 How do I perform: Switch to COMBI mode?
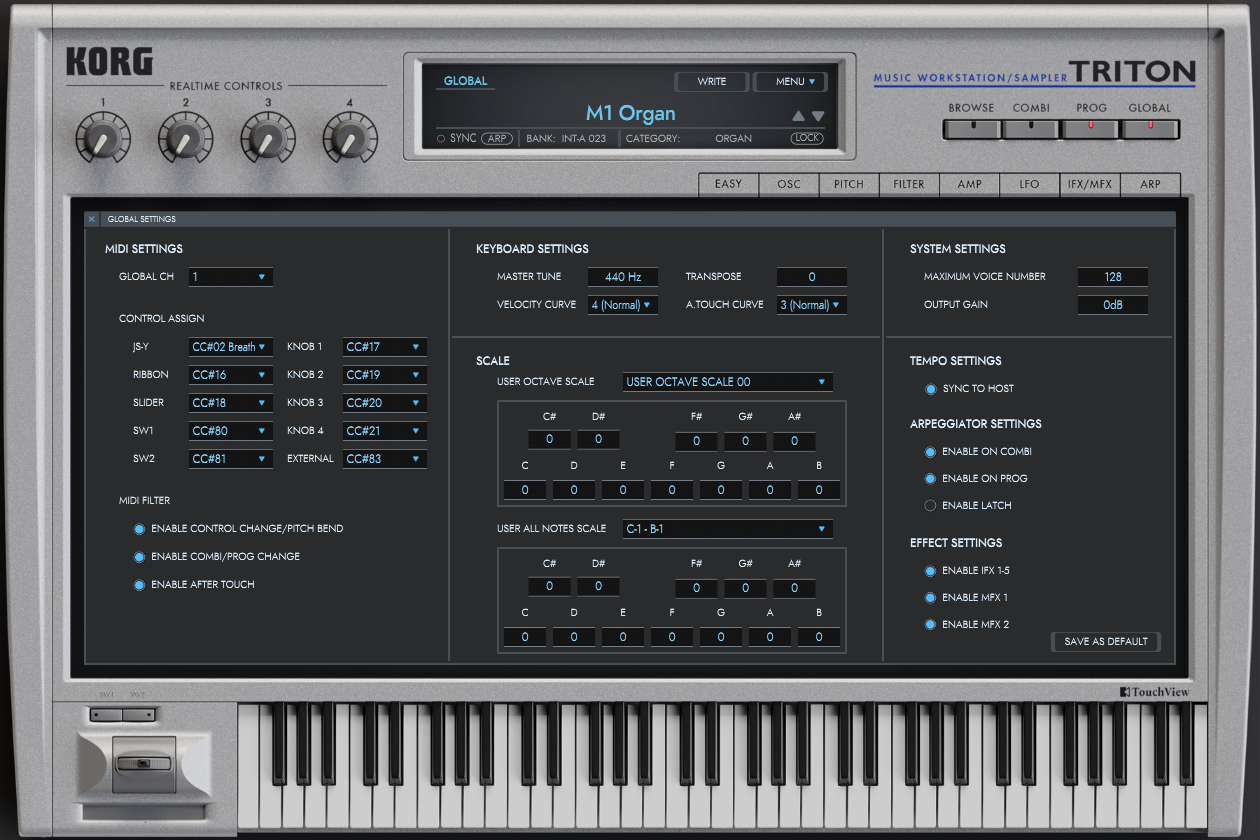point(1030,128)
